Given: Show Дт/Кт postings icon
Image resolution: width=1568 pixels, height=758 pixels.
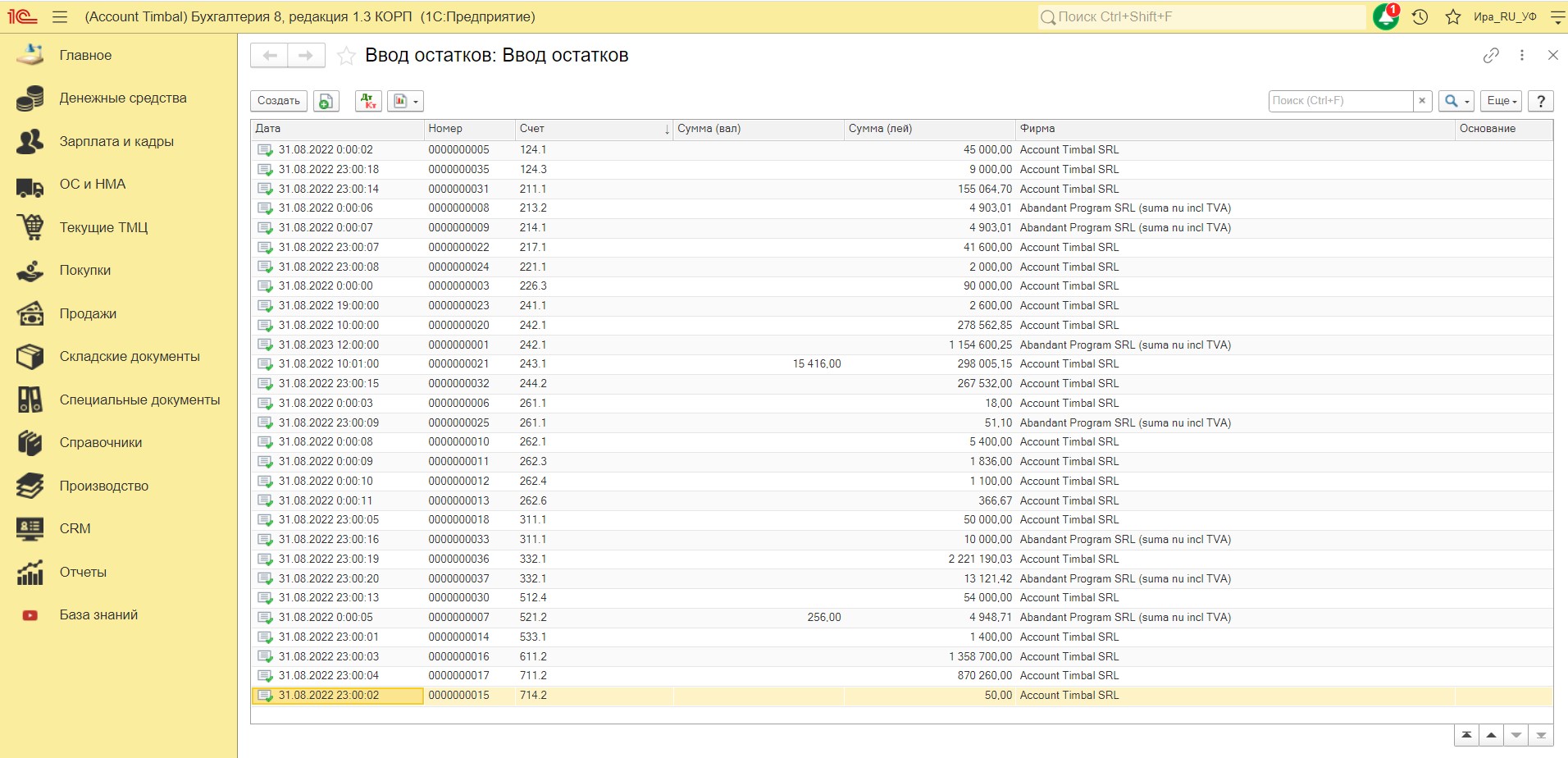Looking at the screenshot, I should pos(368,101).
